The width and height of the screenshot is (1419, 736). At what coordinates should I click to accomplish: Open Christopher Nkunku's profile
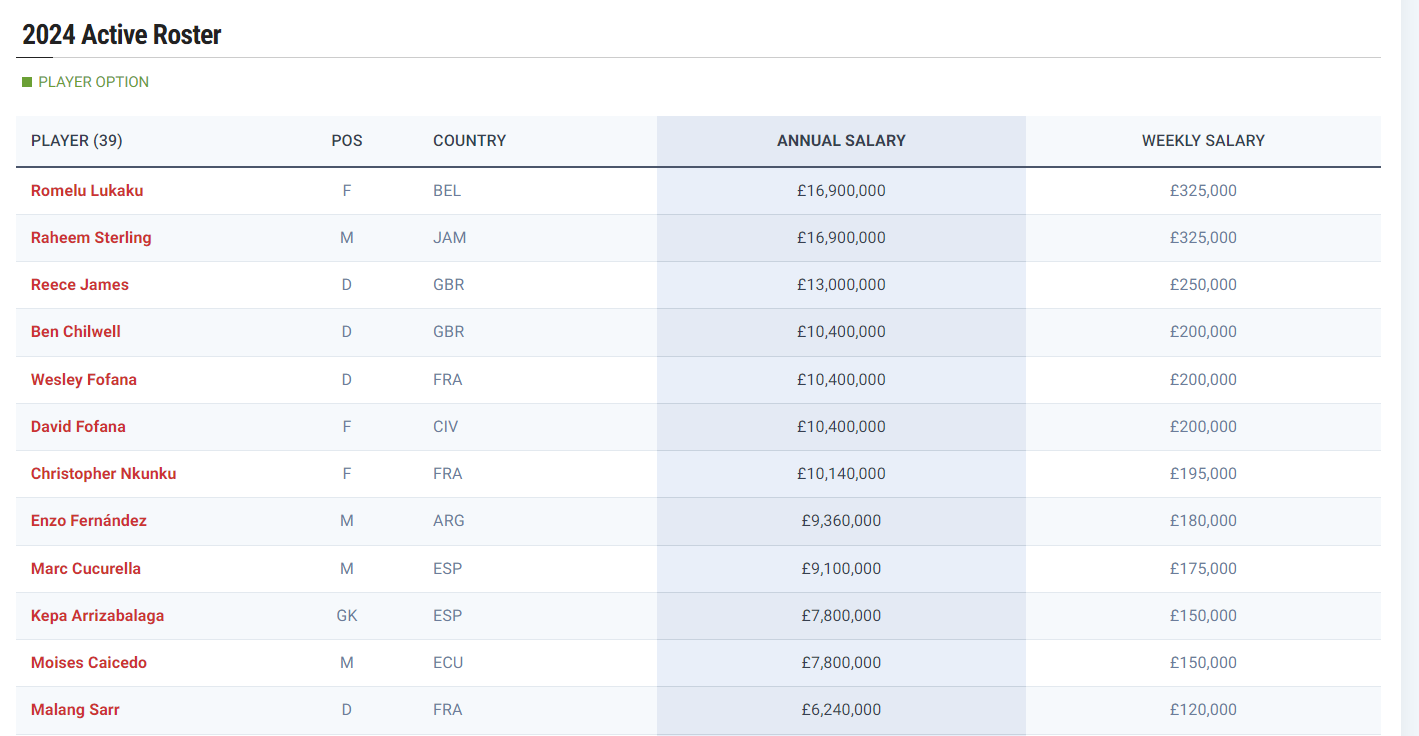click(103, 474)
